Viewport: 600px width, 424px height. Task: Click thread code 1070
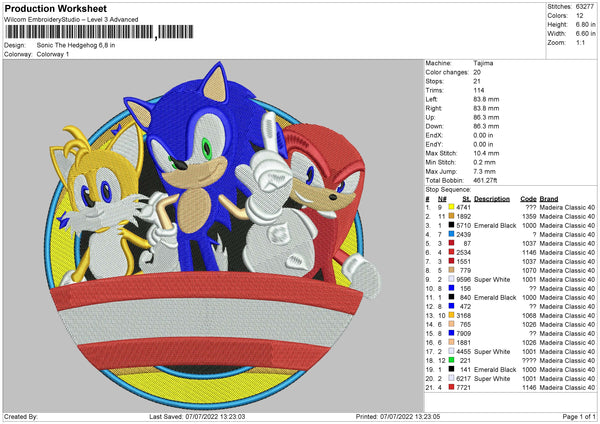coord(529,271)
